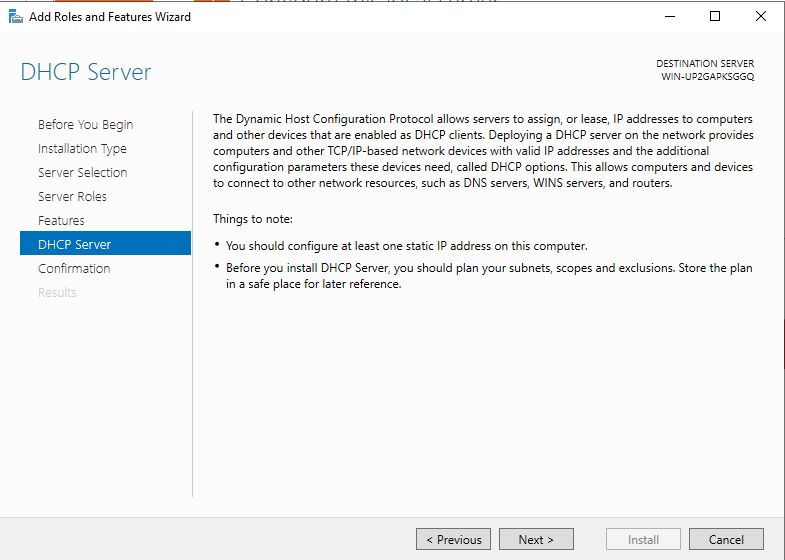This screenshot has height=560, width=785.
Task: Switch to the Server Roles page
Action: coord(72,197)
